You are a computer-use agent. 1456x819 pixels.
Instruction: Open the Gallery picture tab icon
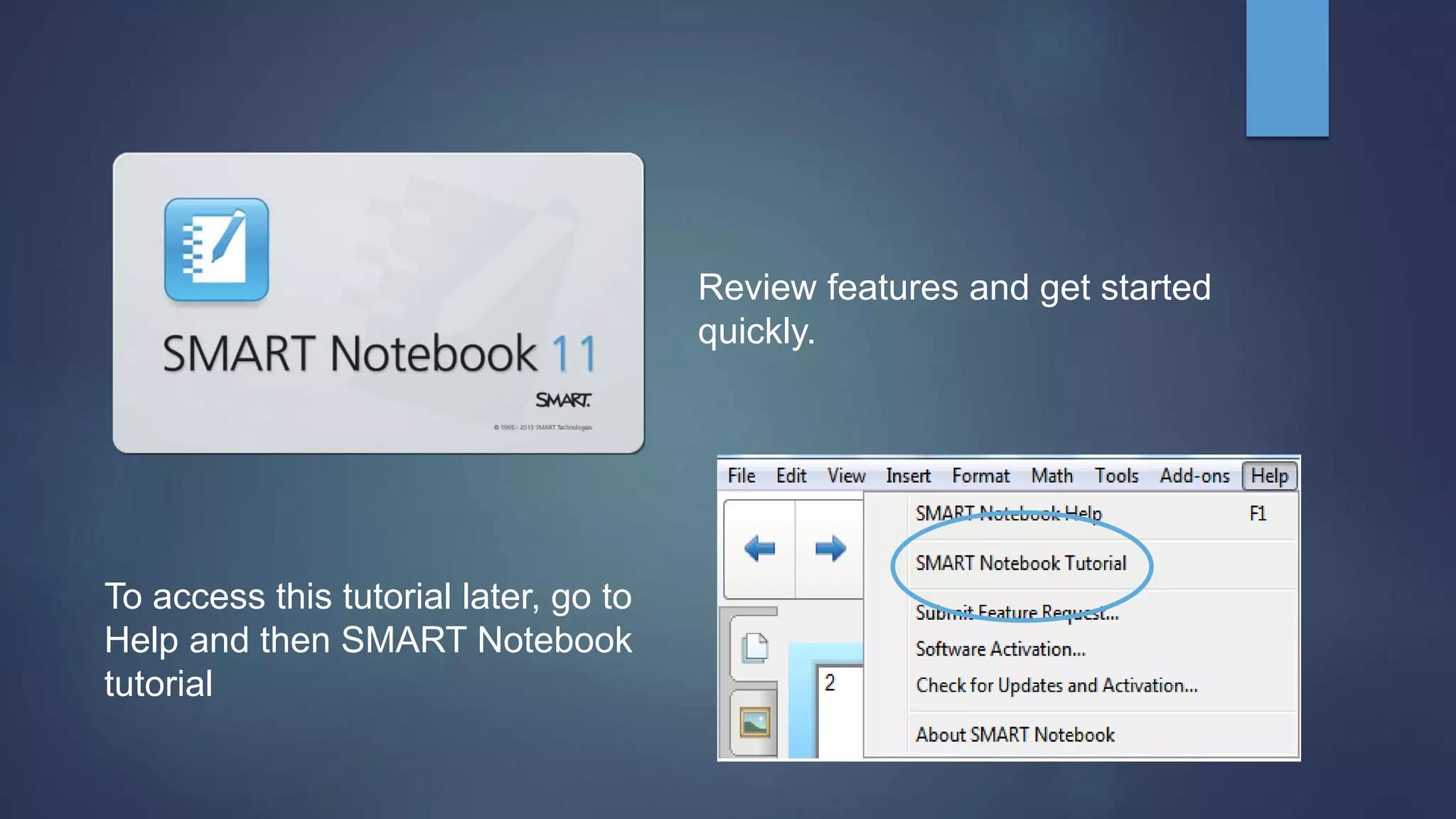coord(754,723)
